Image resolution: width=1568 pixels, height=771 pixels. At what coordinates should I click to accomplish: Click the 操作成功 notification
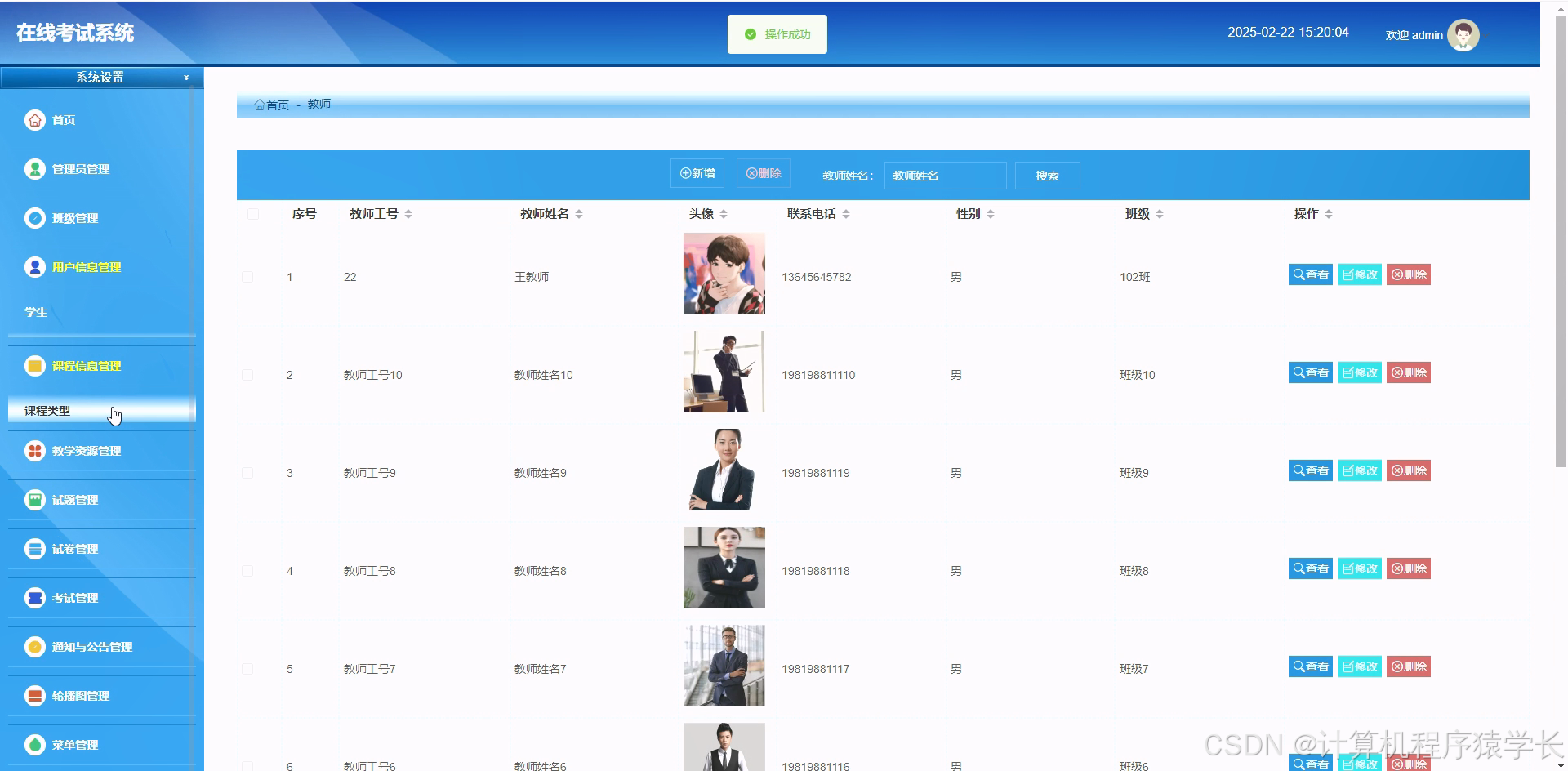(x=777, y=34)
